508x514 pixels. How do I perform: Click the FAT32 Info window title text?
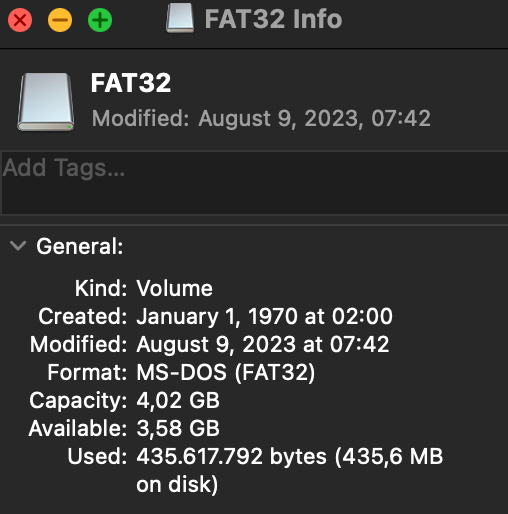(273, 19)
